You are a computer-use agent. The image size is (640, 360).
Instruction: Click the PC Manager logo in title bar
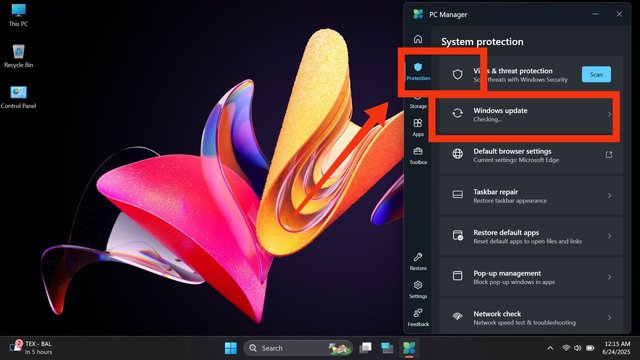coord(418,14)
